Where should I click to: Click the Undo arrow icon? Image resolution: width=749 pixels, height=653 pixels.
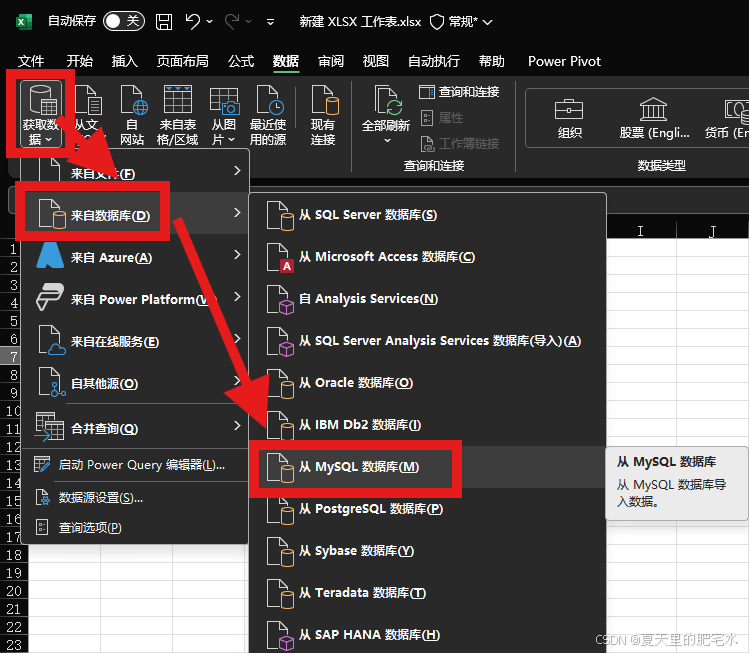(193, 21)
